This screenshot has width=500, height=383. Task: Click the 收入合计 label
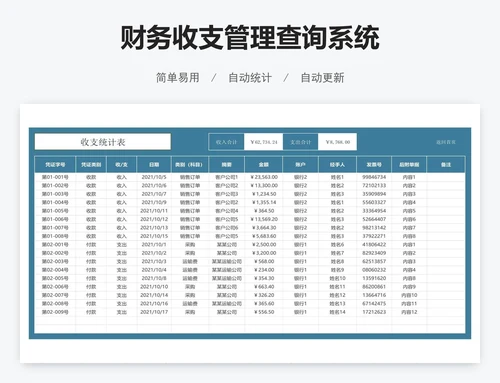pos(226,142)
